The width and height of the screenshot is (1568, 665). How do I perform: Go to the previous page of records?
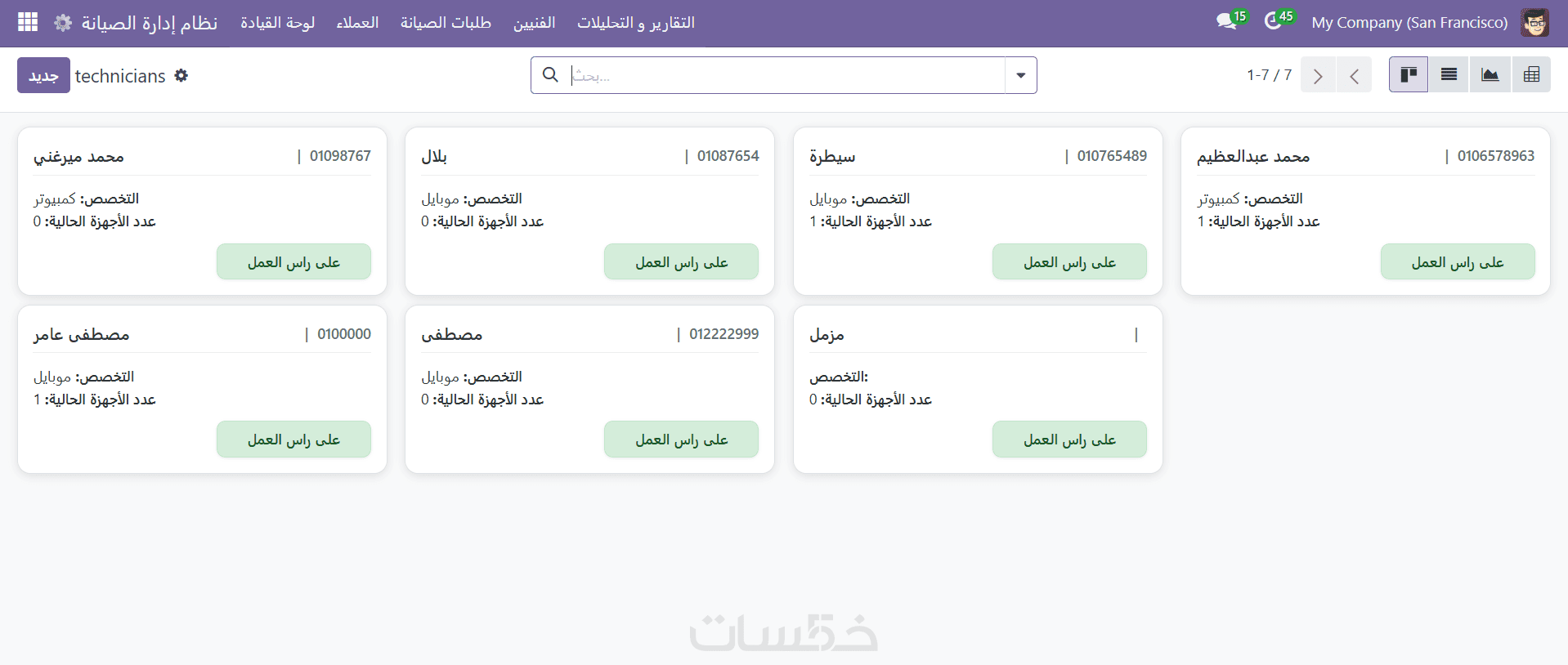point(1354,75)
